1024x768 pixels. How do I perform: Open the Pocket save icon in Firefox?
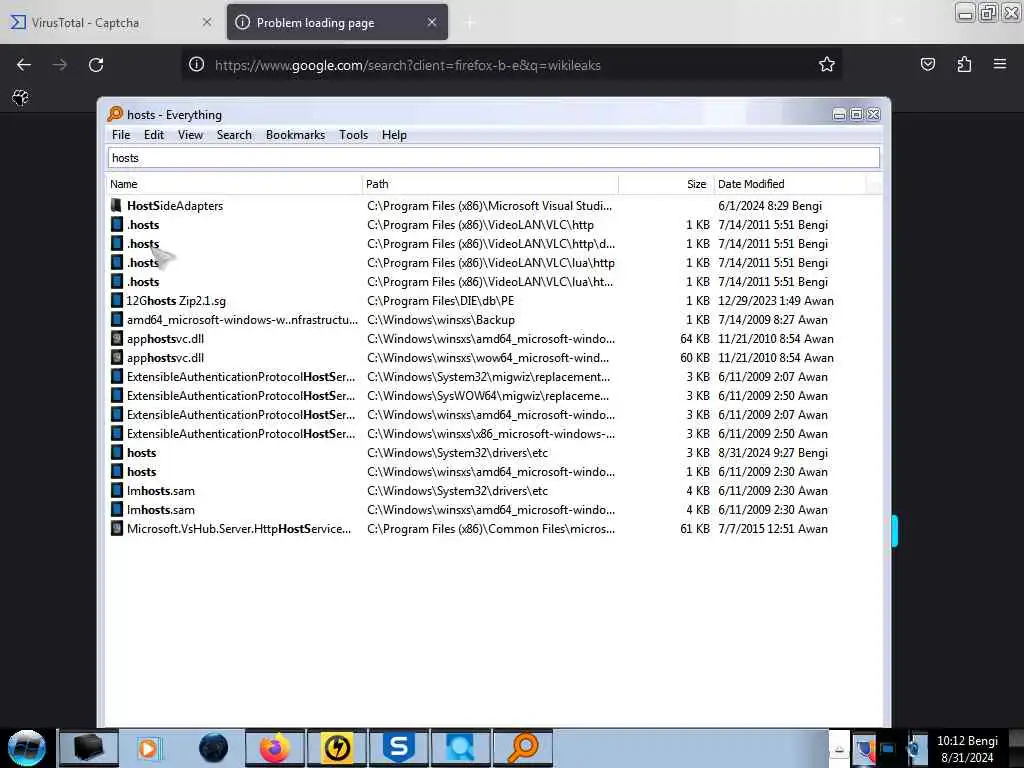tap(928, 65)
